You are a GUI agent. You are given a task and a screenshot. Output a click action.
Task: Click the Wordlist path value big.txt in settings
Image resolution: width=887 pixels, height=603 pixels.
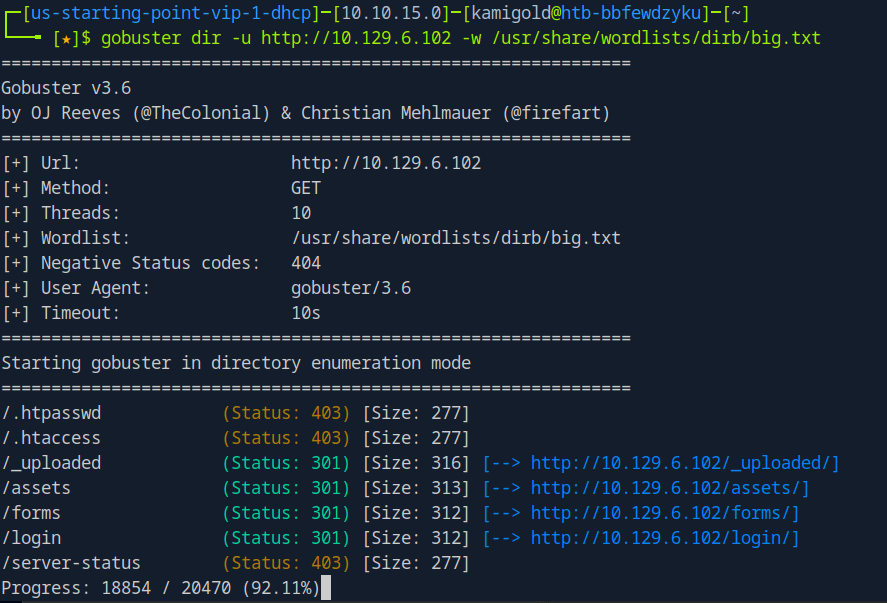[x=455, y=238]
